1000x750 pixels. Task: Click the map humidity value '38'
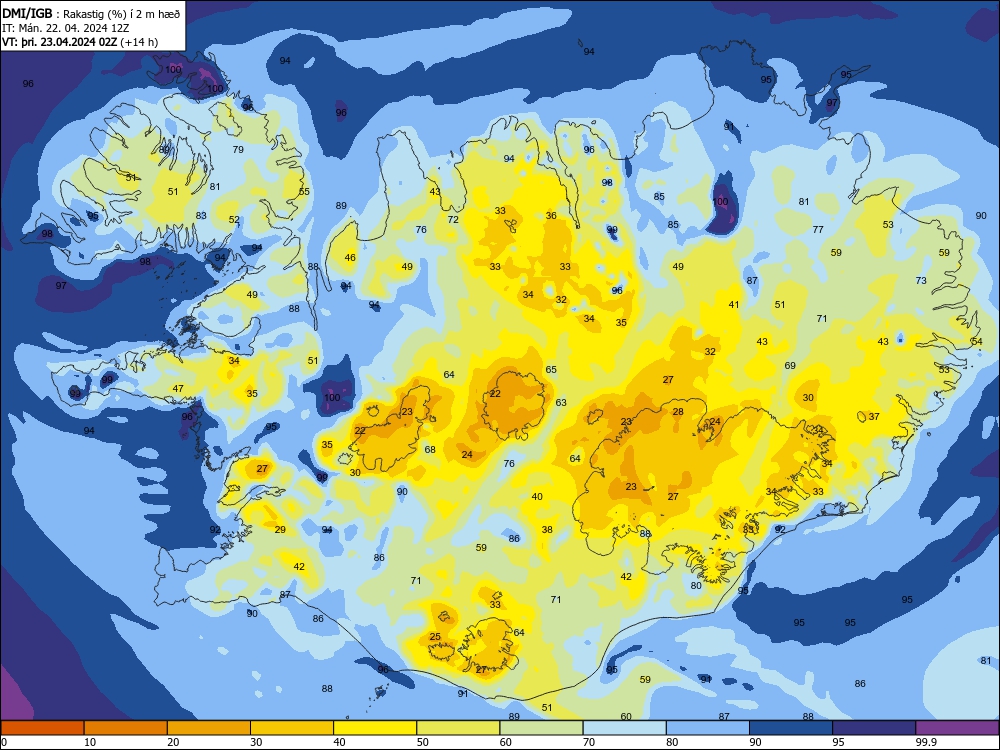tap(547, 529)
